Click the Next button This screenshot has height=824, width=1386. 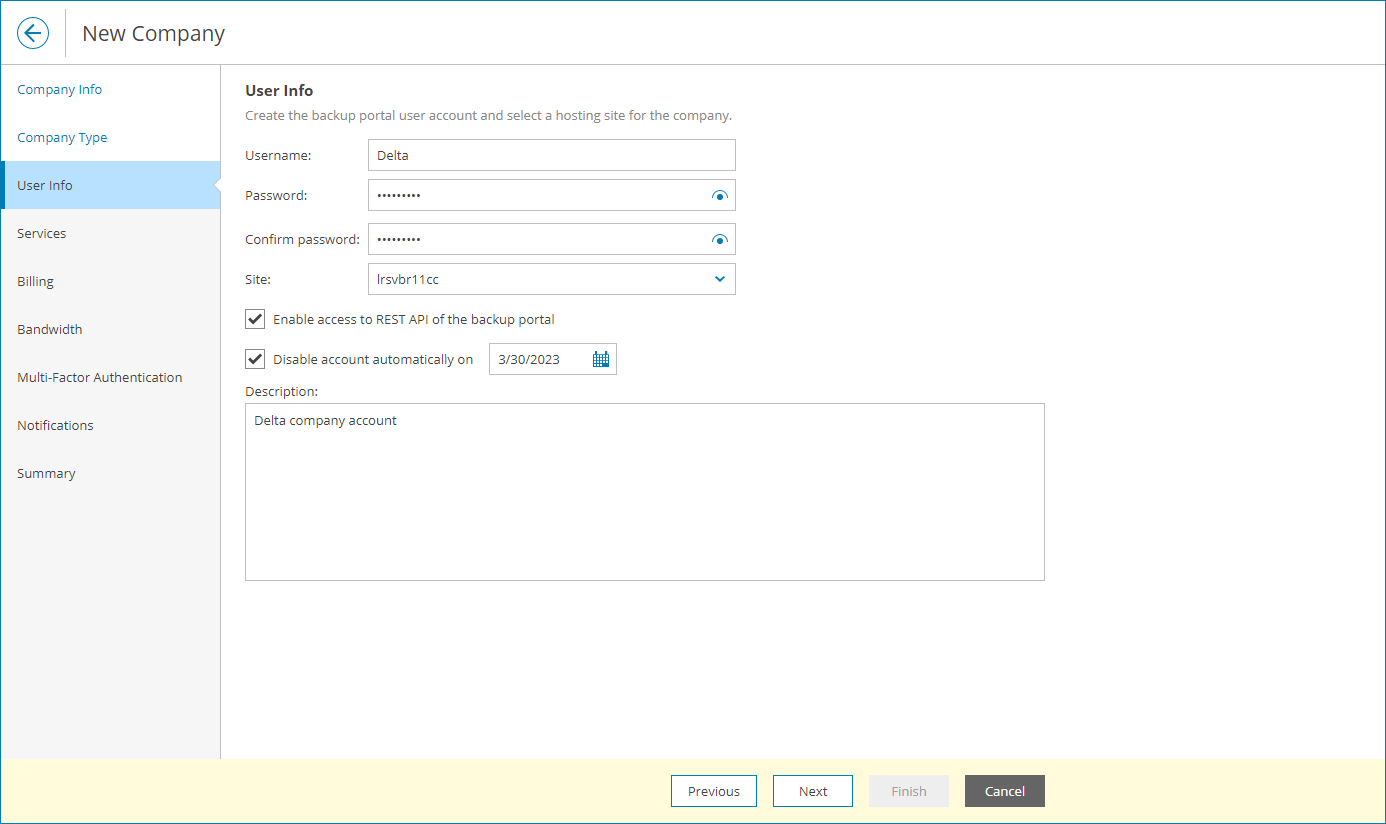(812, 791)
